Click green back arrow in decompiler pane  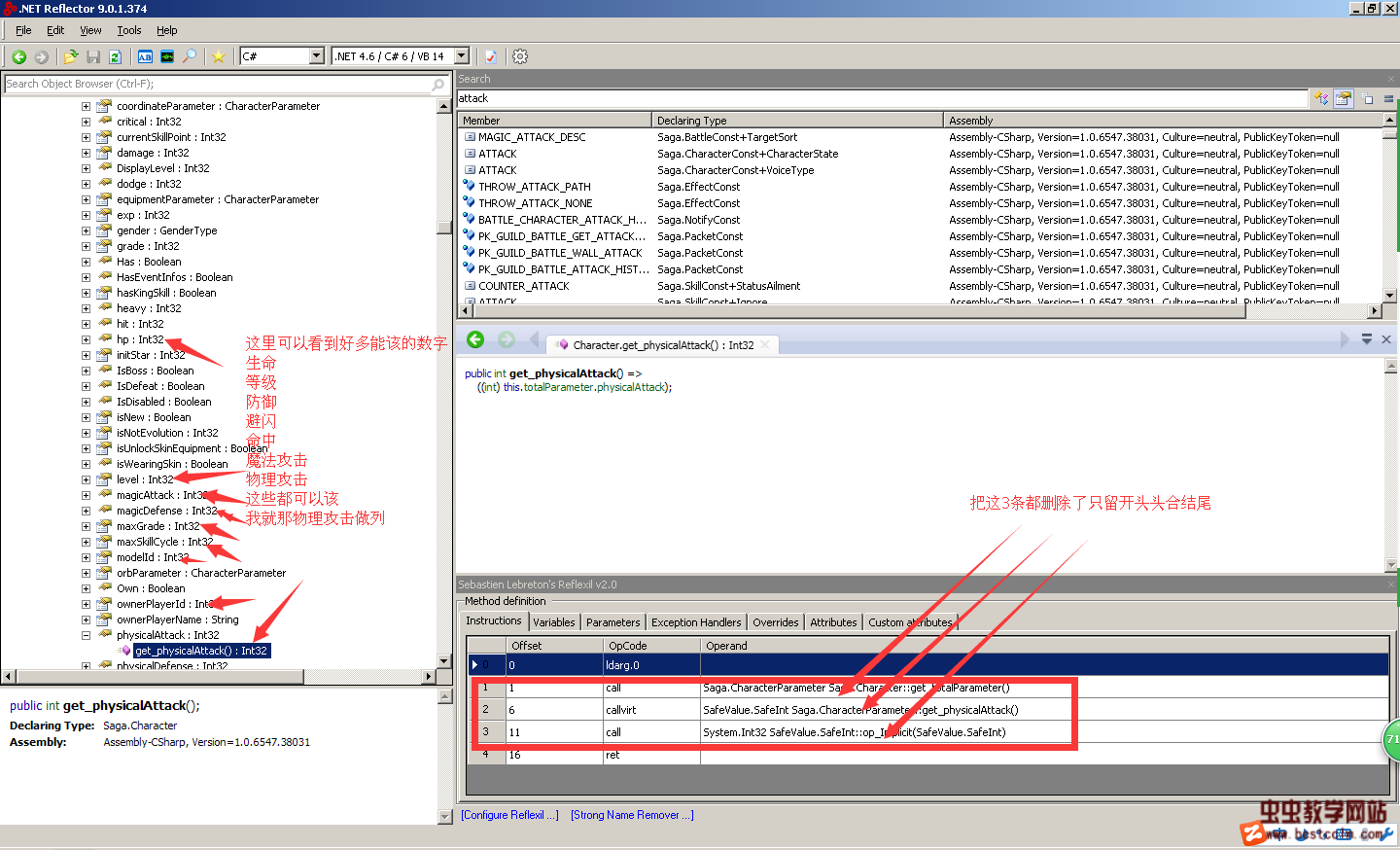tap(475, 339)
